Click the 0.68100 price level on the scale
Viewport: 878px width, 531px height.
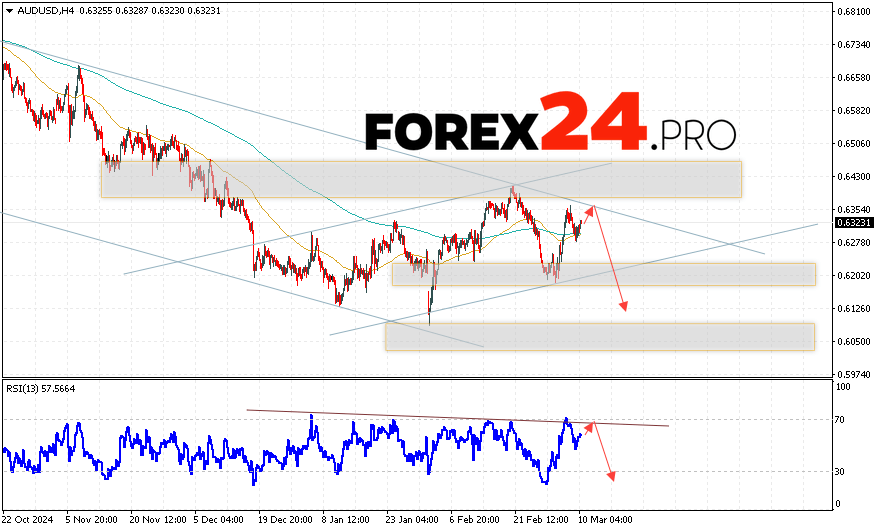pos(853,12)
